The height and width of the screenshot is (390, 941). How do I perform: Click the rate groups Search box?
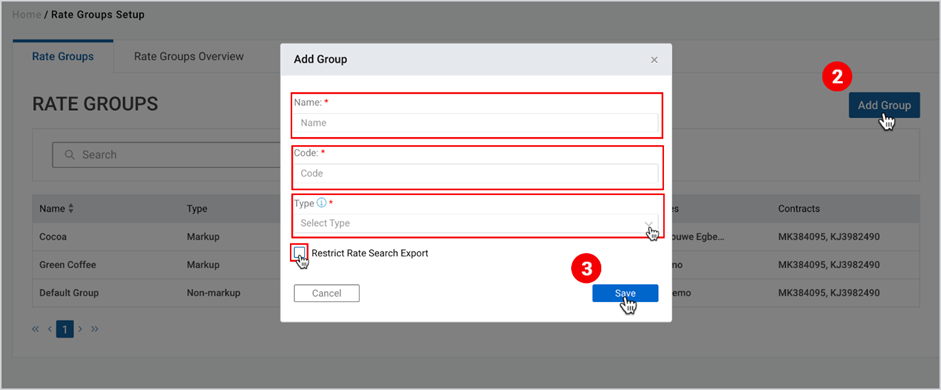(x=166, y=155)
